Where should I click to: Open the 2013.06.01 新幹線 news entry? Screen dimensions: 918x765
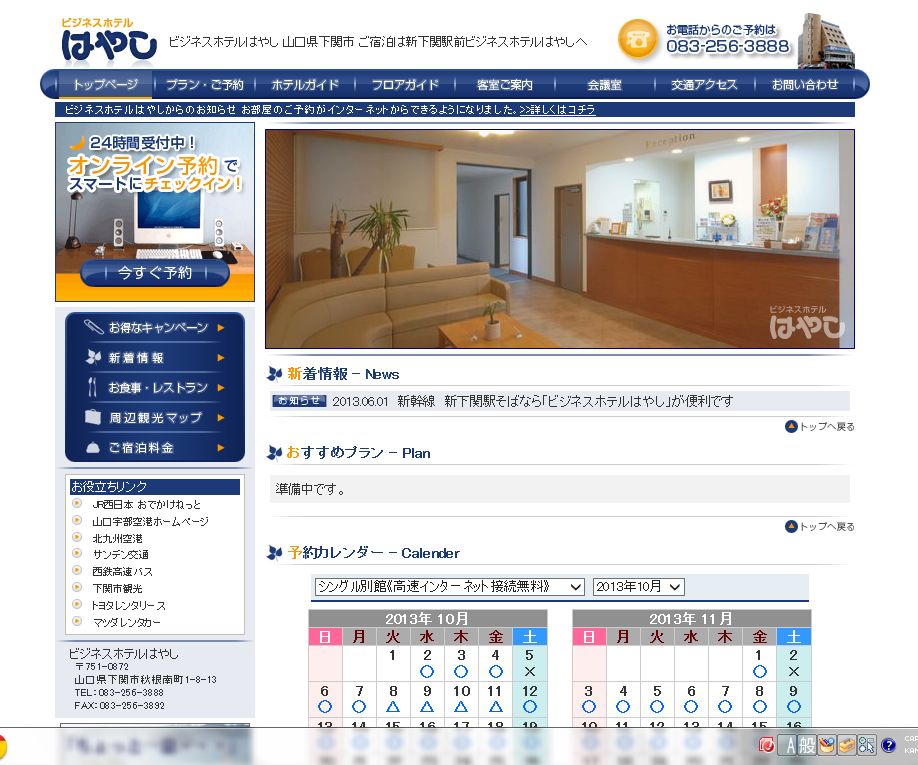click(532, 401)
